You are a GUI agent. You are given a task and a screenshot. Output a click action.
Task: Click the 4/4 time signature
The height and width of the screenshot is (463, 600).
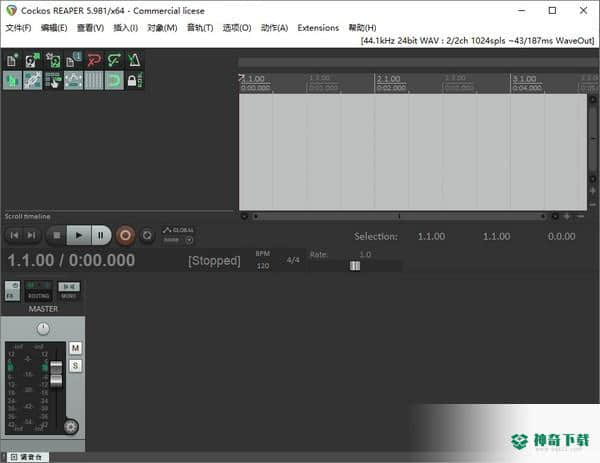pyautogui.click(x=293, y=260)
